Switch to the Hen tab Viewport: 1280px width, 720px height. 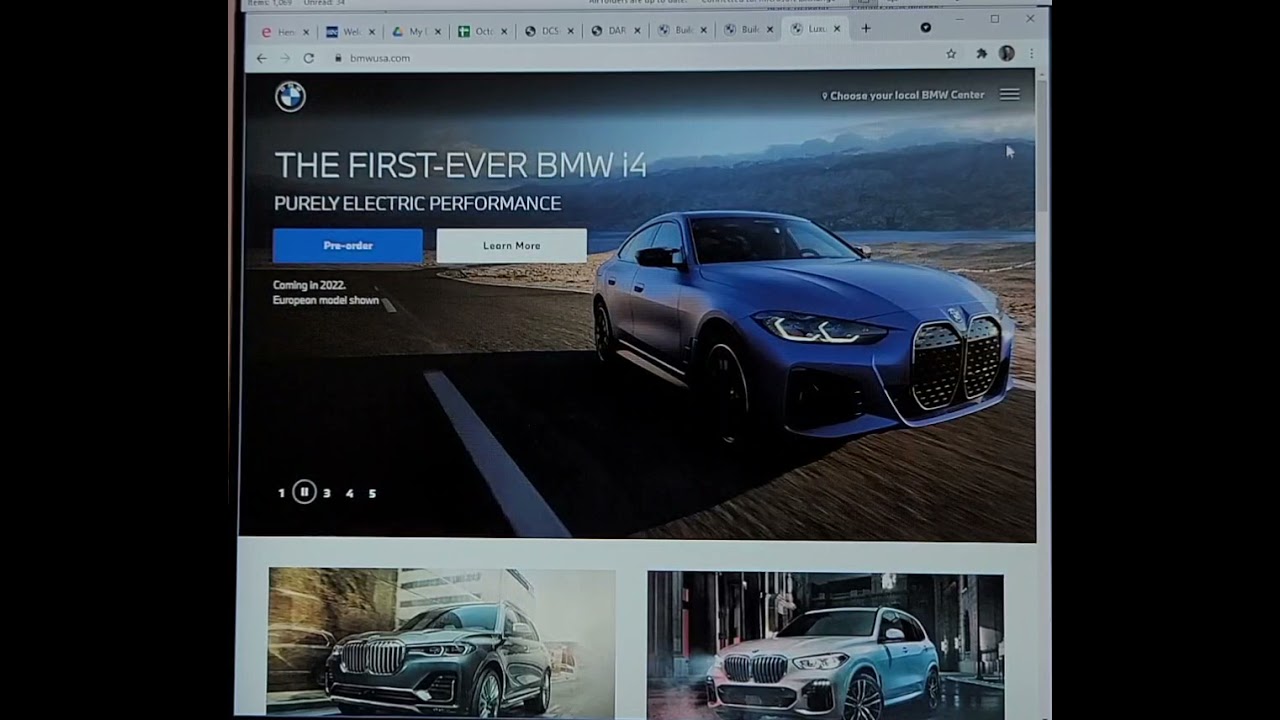pos(283,31)
